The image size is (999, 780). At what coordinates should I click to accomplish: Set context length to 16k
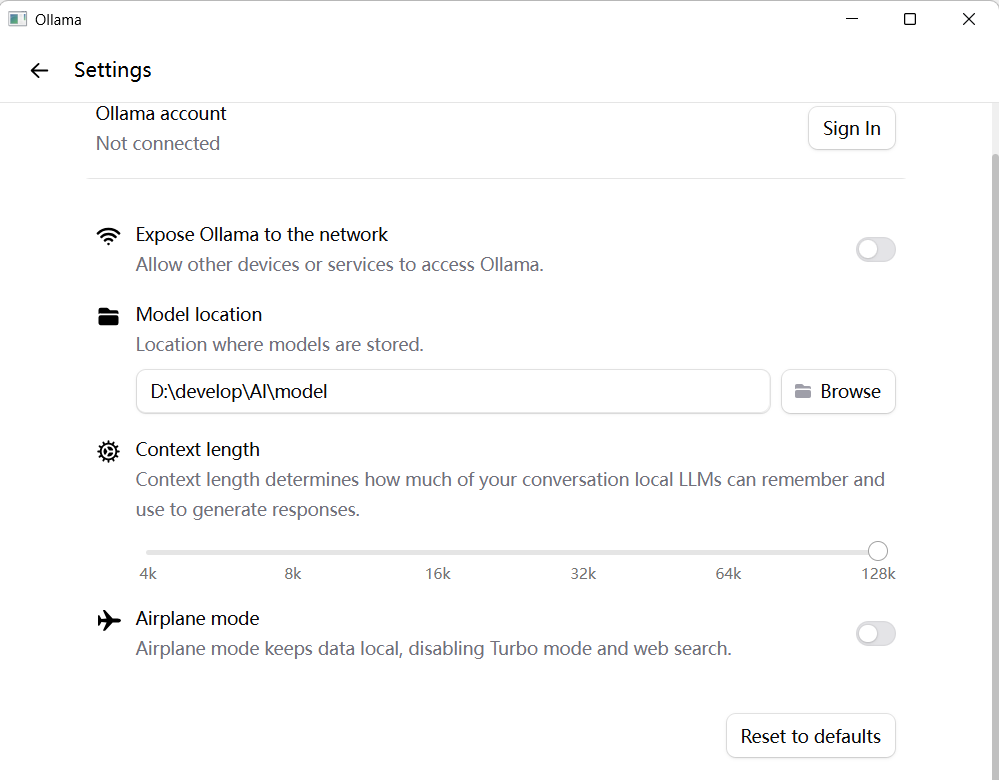[x=438, y=574]
